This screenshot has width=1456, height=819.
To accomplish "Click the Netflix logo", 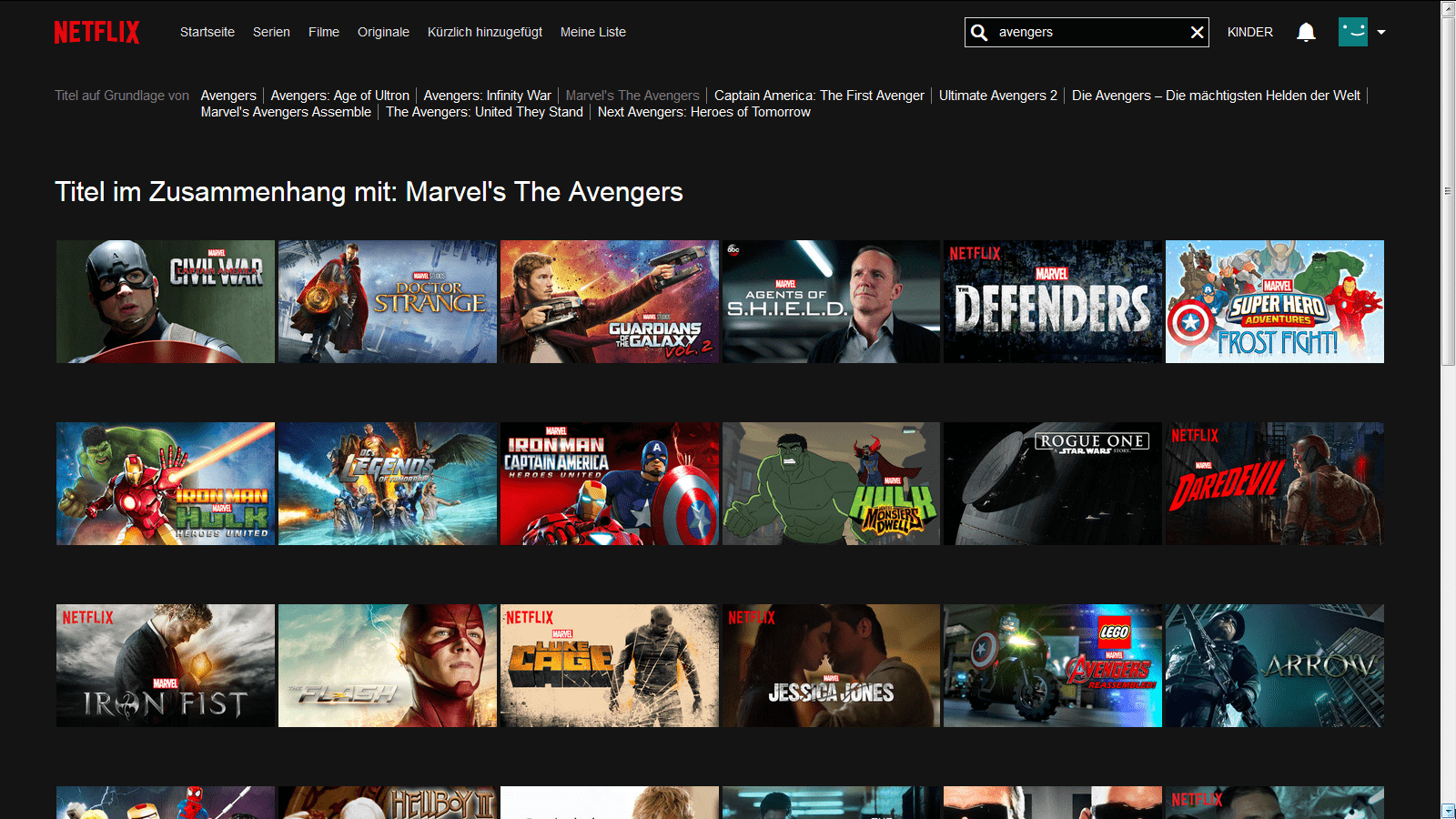I will (96, 33).
